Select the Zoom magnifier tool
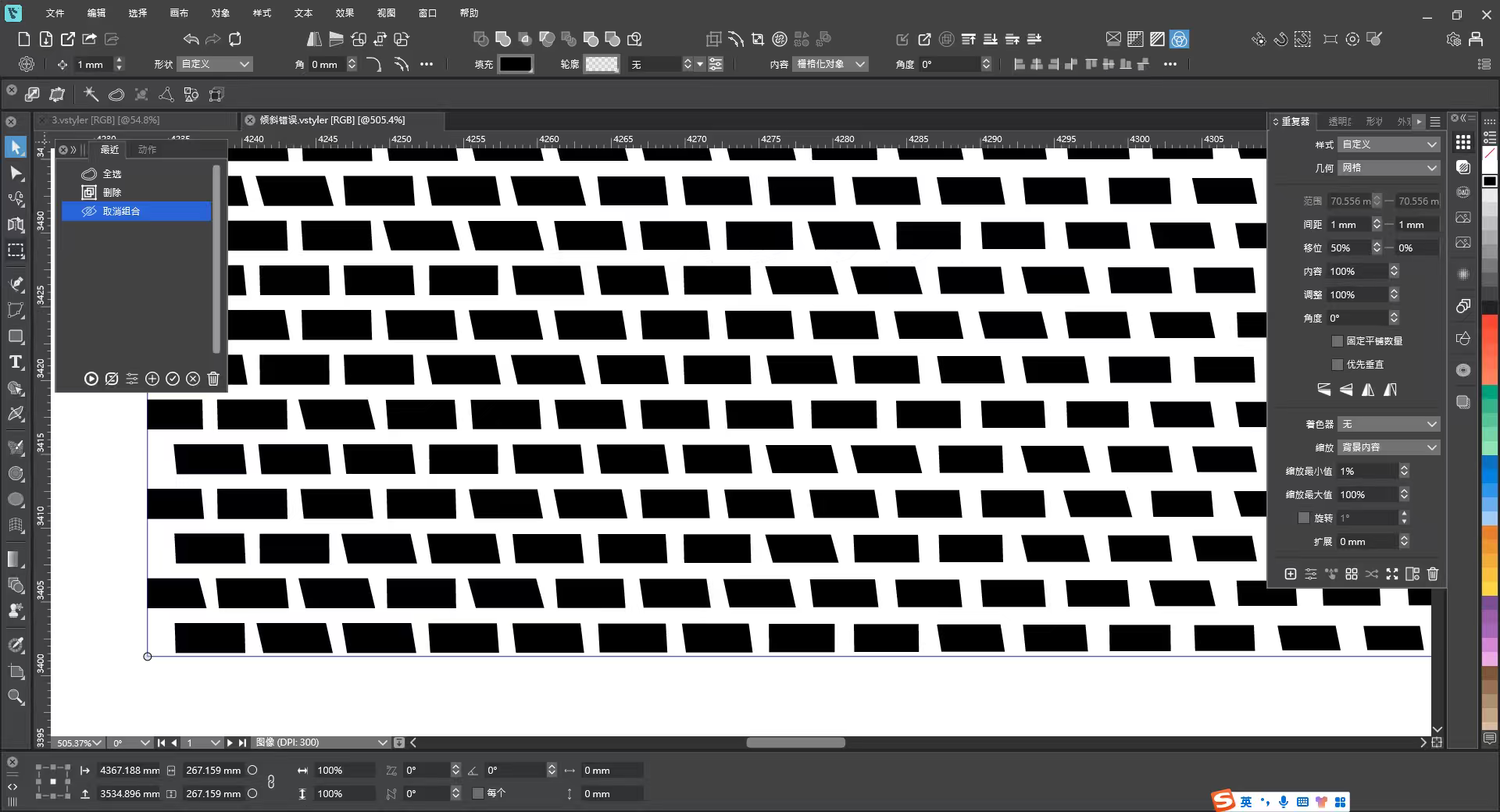1500x812 pixels. (x=16, y=696)
